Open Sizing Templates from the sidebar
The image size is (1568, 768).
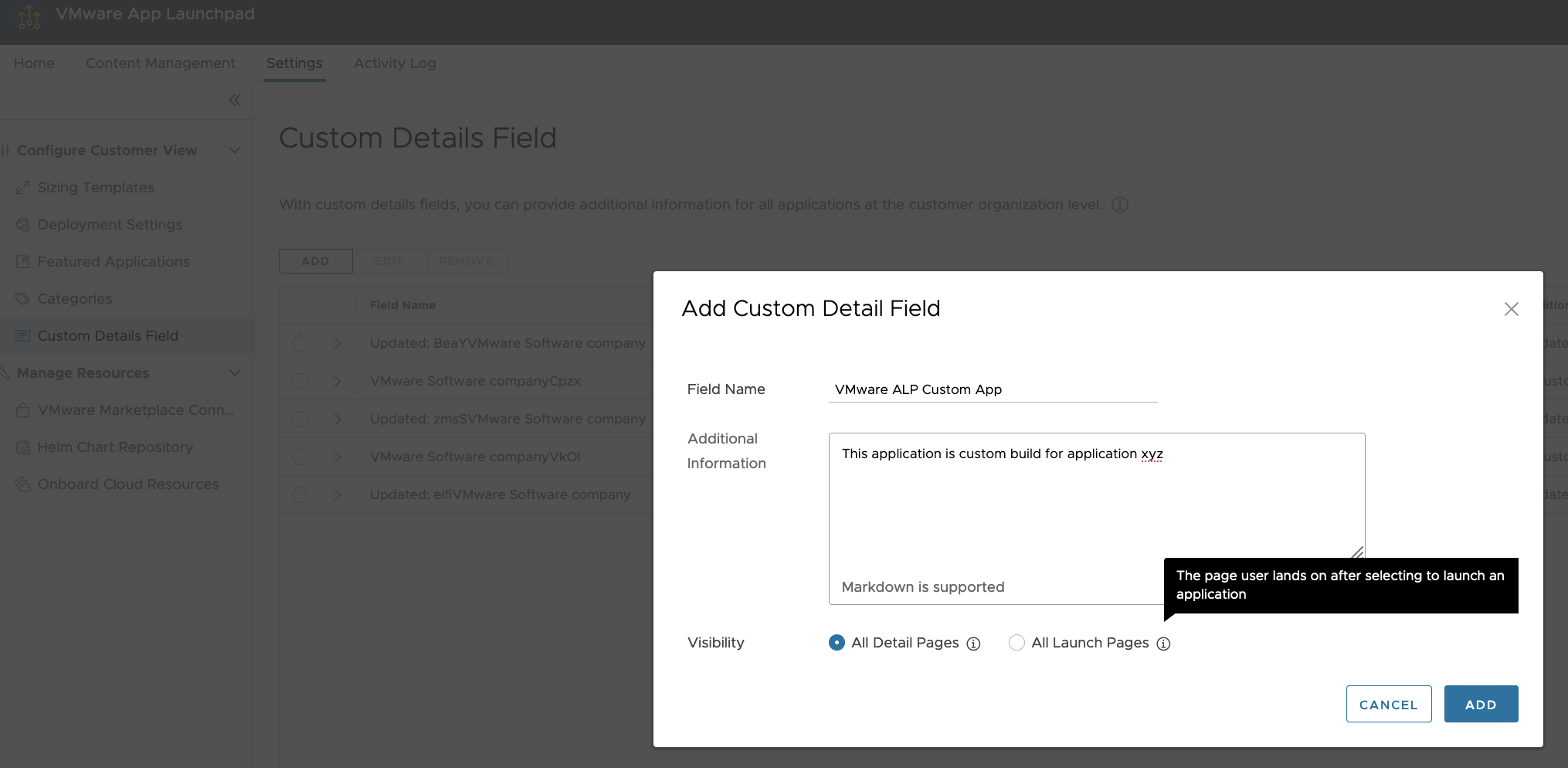click(96, 188)
